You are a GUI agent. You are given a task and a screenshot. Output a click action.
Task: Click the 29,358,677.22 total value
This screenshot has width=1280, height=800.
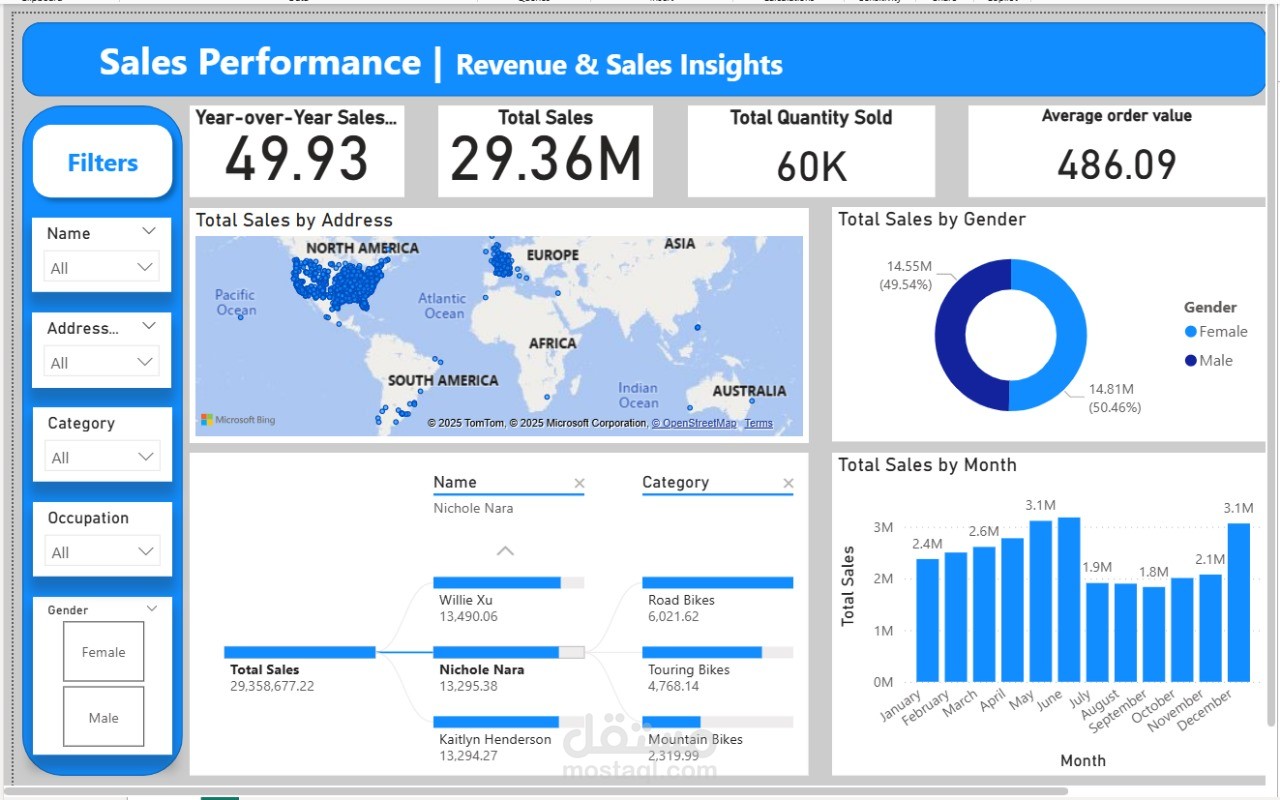[x=272, y=686]
